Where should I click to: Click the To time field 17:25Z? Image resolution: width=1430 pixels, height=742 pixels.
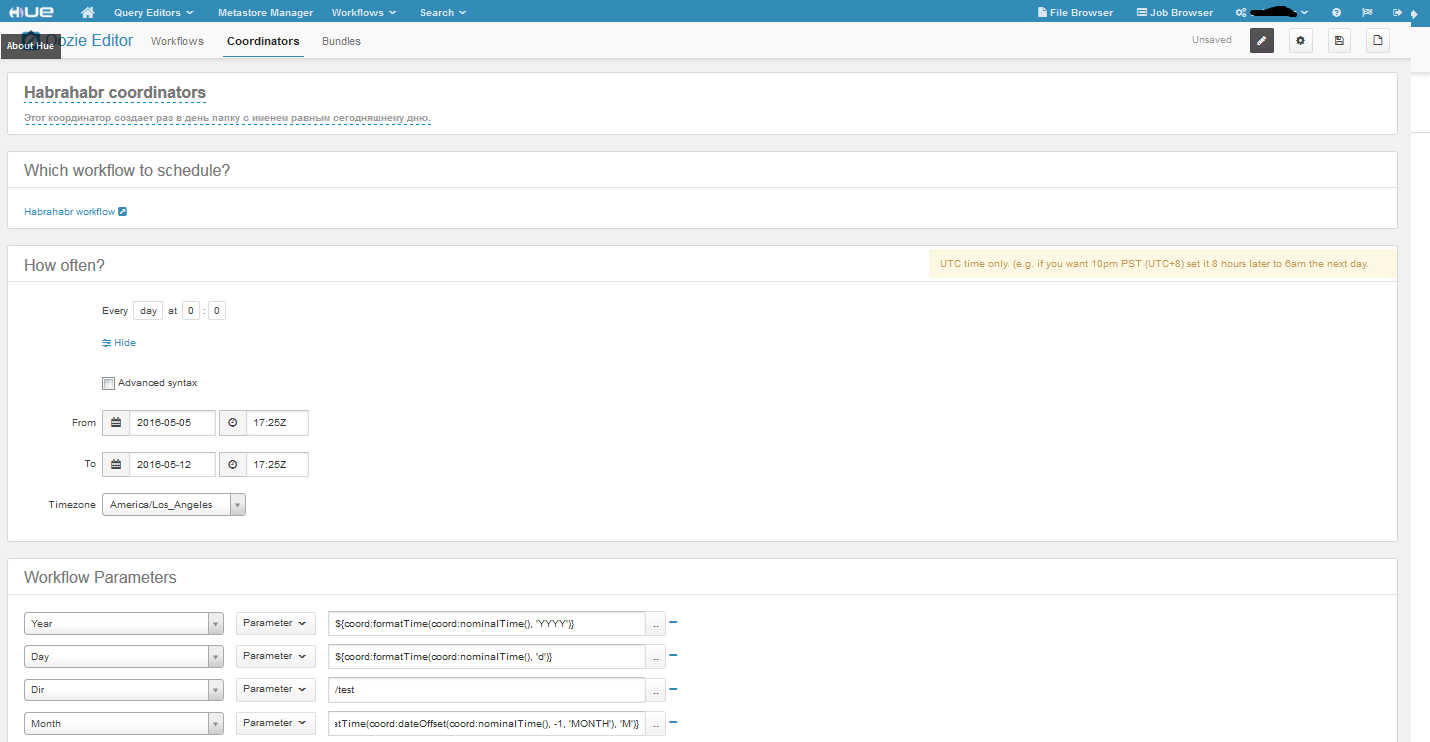click(x=277, y=465)
